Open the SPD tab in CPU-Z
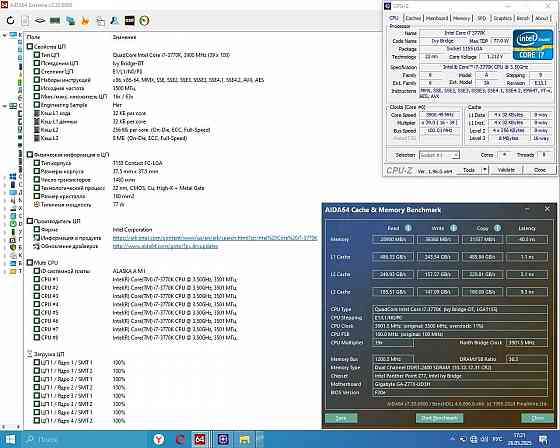The image size is (560, 448). 481,18
